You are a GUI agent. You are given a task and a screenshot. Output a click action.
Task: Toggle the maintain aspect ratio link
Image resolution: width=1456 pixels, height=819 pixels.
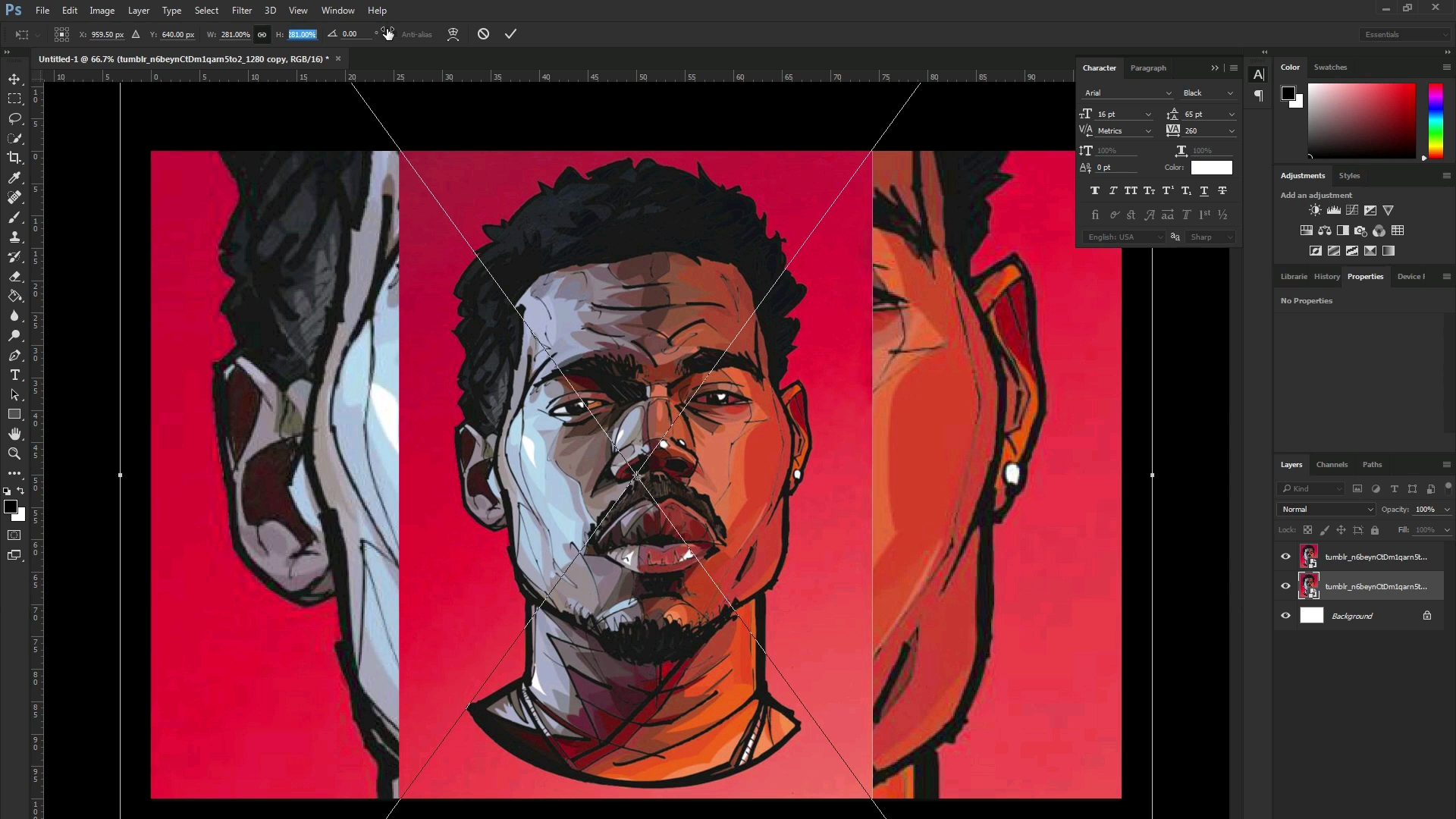pyautogui.click(x=262, y=34)
